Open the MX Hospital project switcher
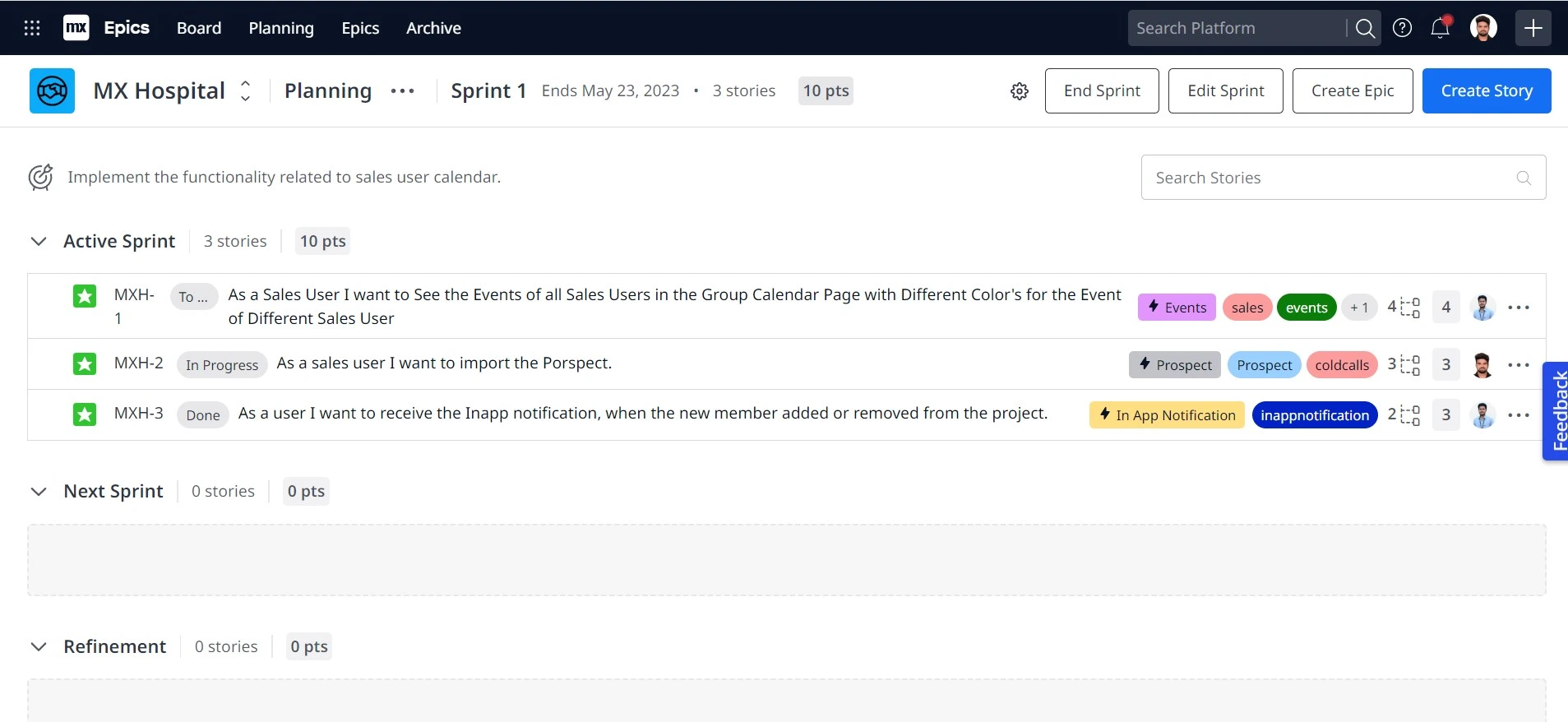The height and width of the screenshot is (722, 1568). (245, 91)
